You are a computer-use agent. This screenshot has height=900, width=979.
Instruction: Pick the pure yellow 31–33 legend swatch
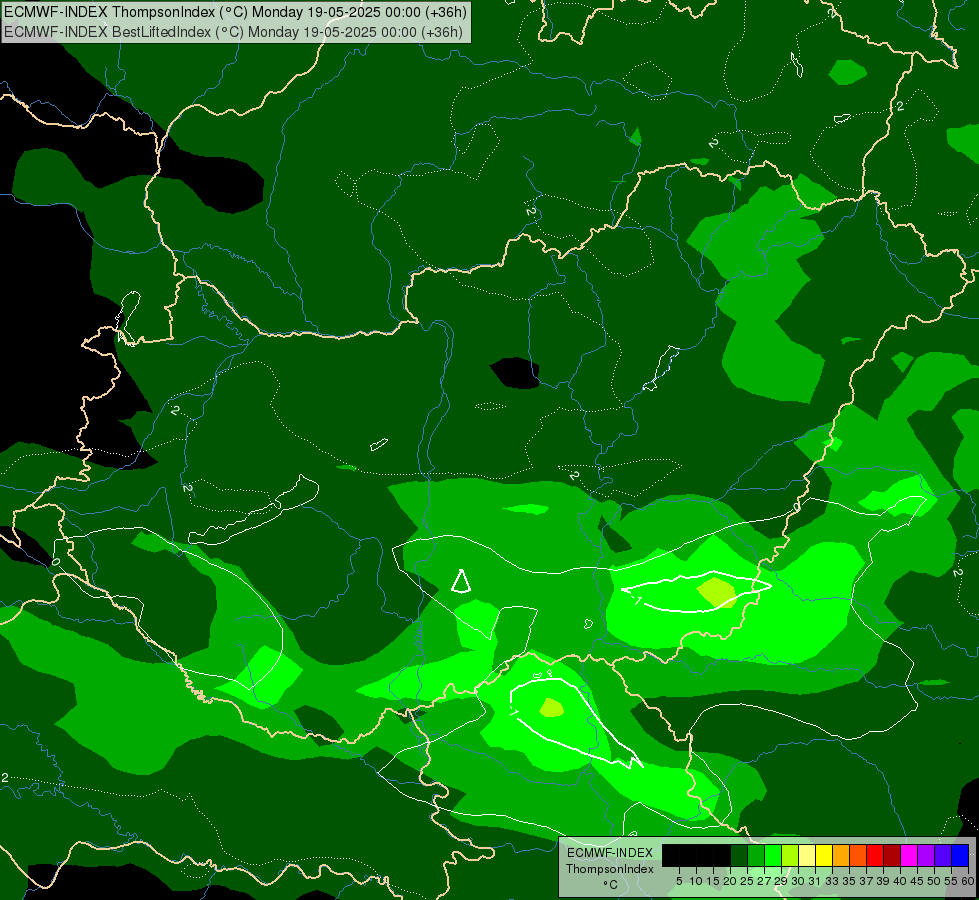(x=824, y=855)
